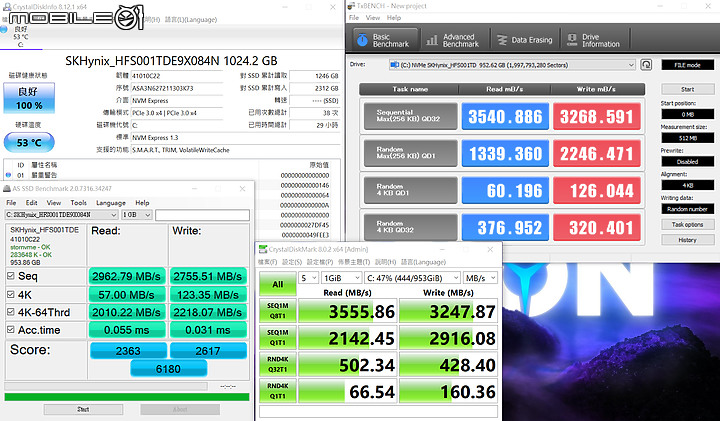Click Measurement size 512 MB field
720x421 pixels.
pos(687,138)
